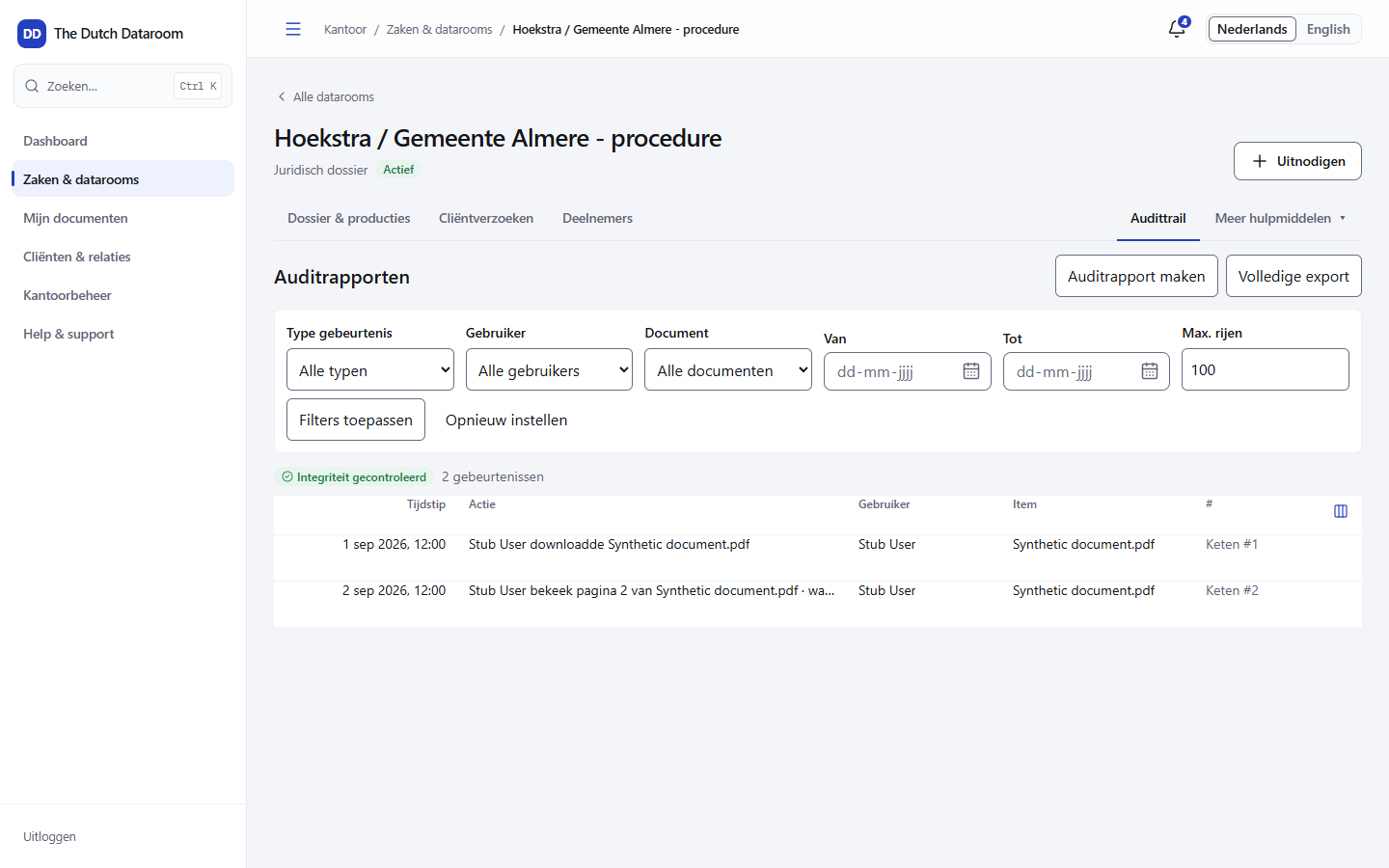
Task: Click Opnieuw instellen to reset filters
Action: click(506, 420)
